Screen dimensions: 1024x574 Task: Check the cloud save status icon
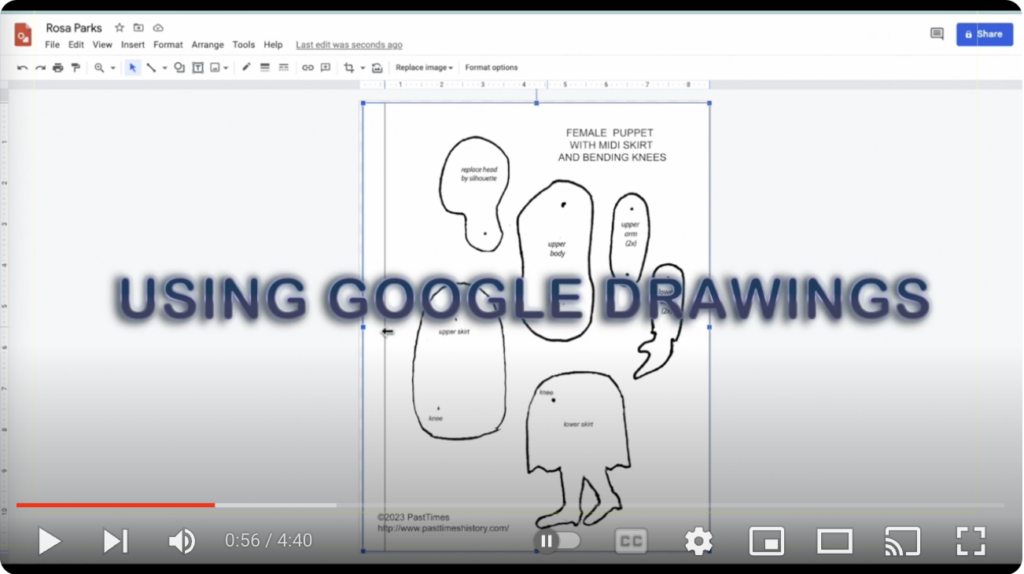pos(158,28)
